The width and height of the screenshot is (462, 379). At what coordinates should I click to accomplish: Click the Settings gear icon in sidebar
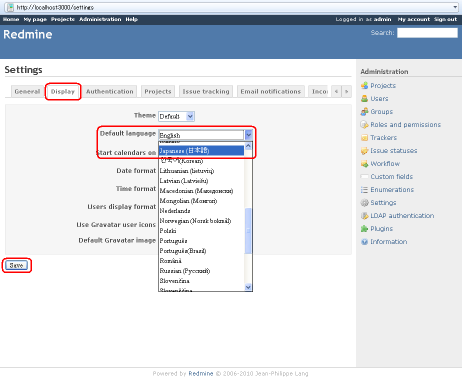tap(364, 203)
